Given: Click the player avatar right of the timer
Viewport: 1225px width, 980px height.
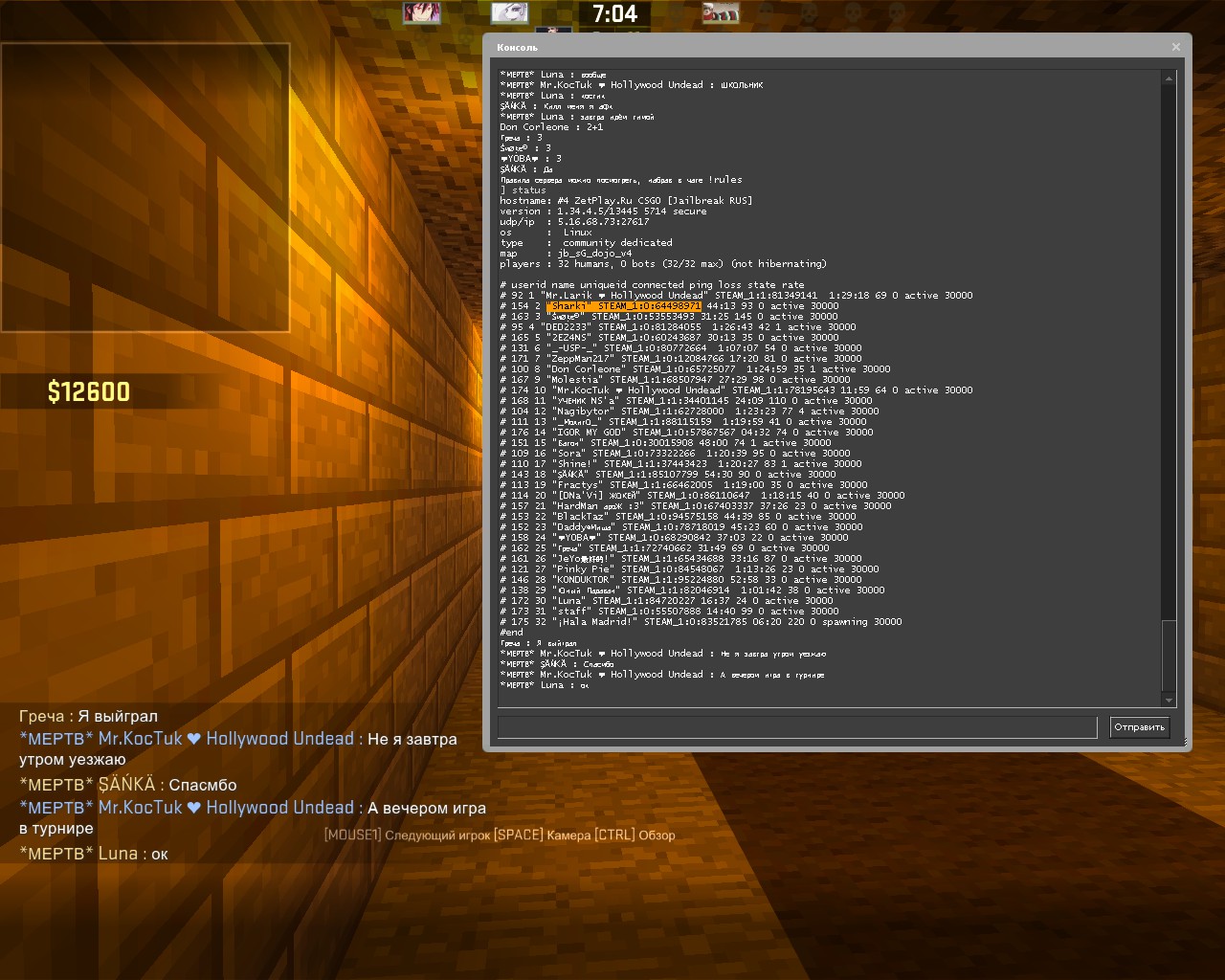Looking at the screenshot, I should pos(721,12).
